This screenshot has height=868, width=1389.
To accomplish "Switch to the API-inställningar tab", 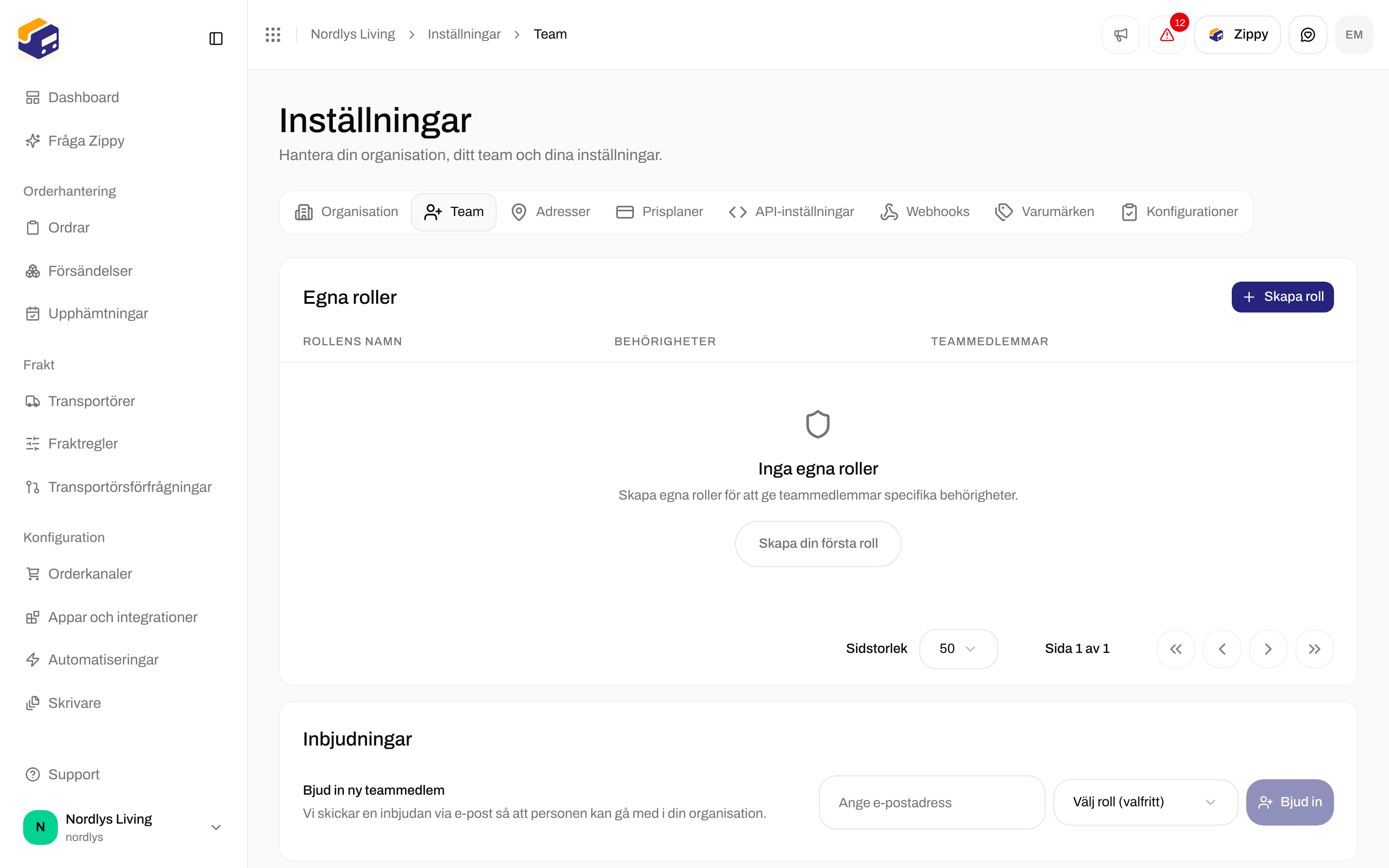I will [791, 212].
